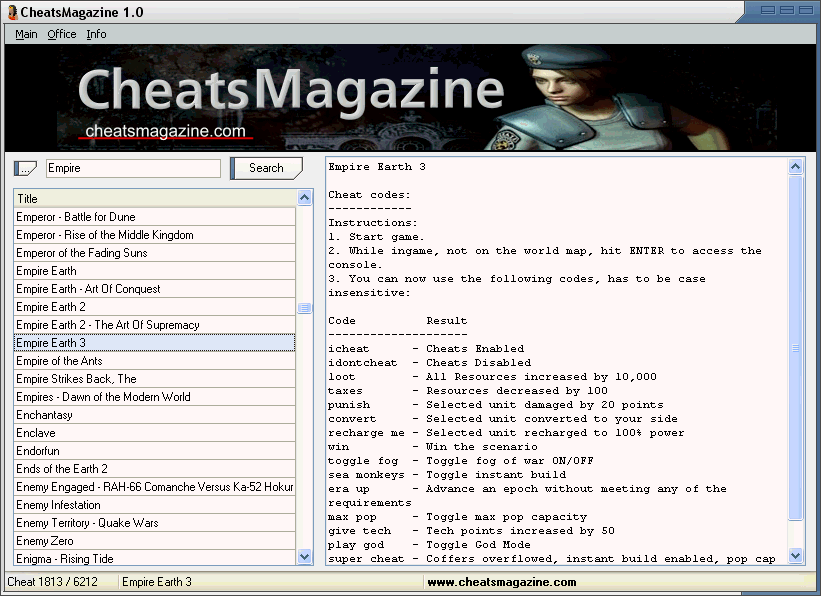This screenshot has width=821, height=596.
Task: Click the "..." button beside the search box
Action: pos(23,168)
